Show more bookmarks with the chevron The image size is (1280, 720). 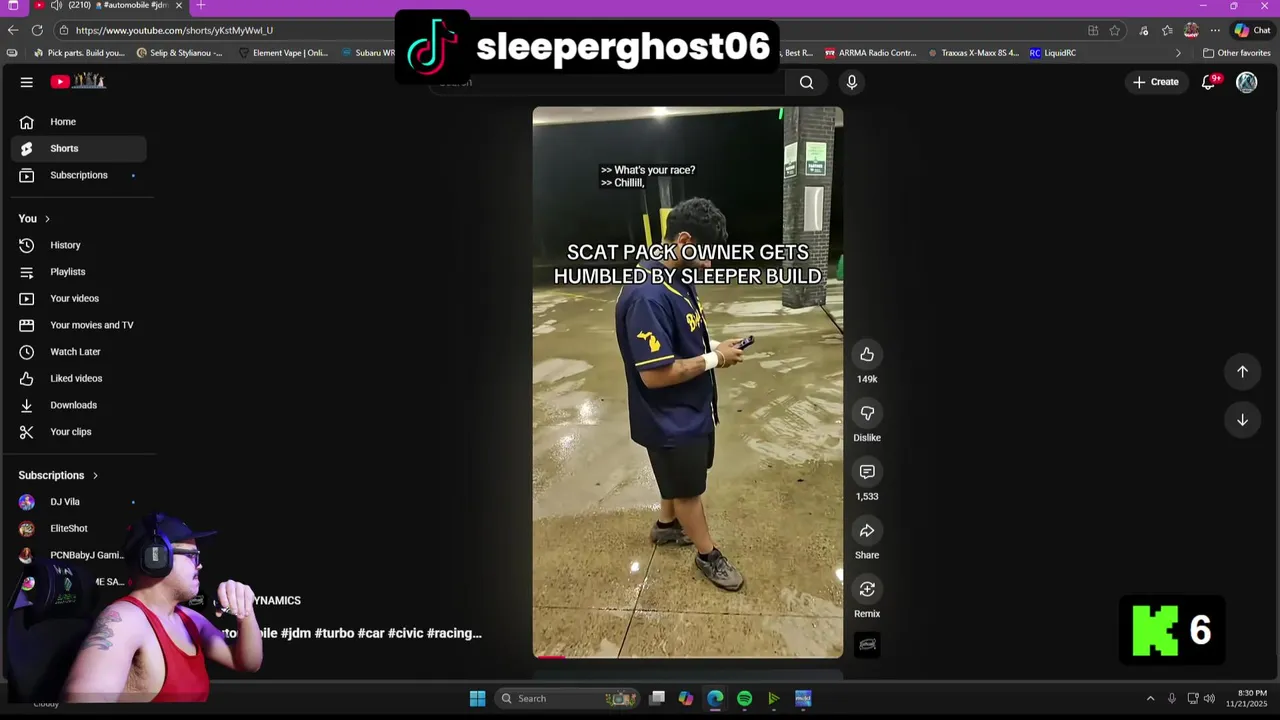(x=1177, y=53)
